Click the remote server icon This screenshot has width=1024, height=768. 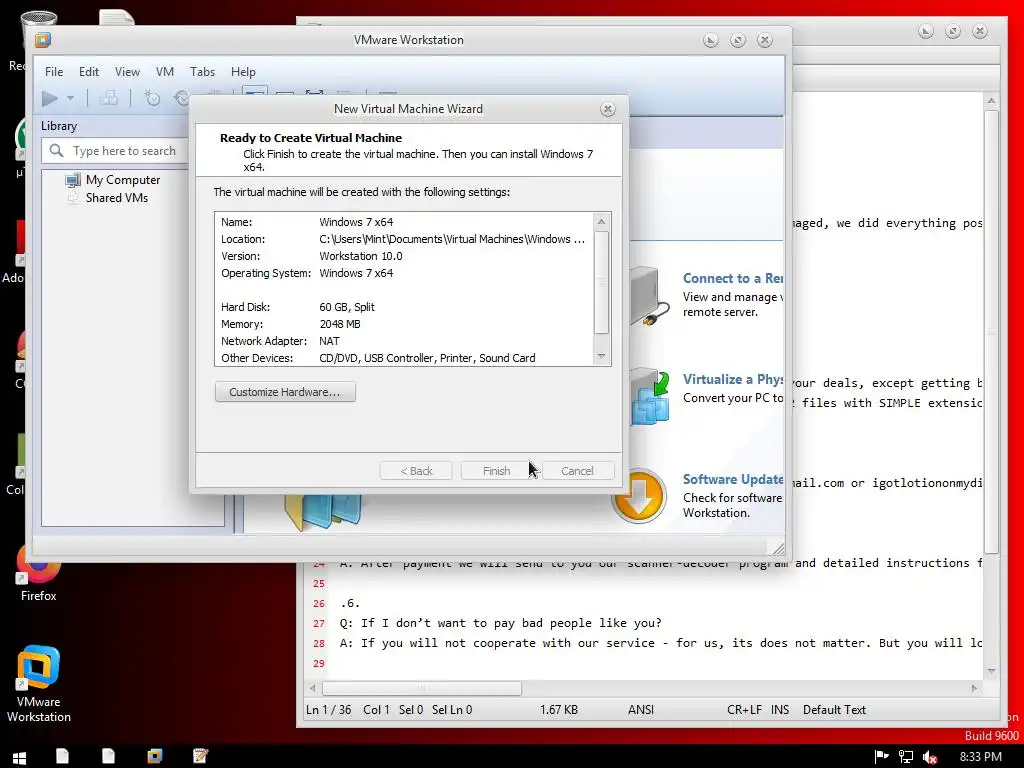click(649, 295)
